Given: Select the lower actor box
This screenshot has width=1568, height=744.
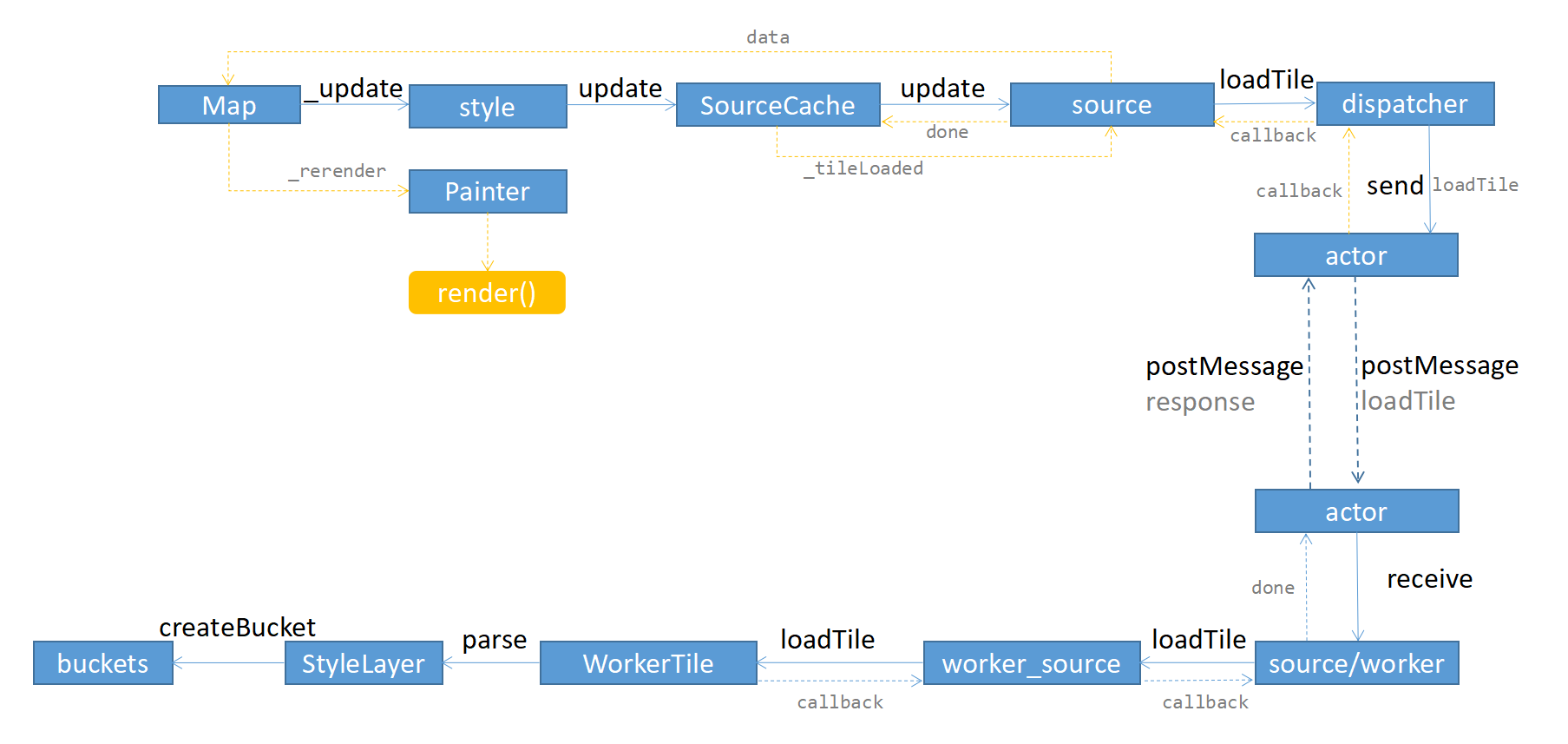Looking at the screenshot, I should coord(1356,511).
